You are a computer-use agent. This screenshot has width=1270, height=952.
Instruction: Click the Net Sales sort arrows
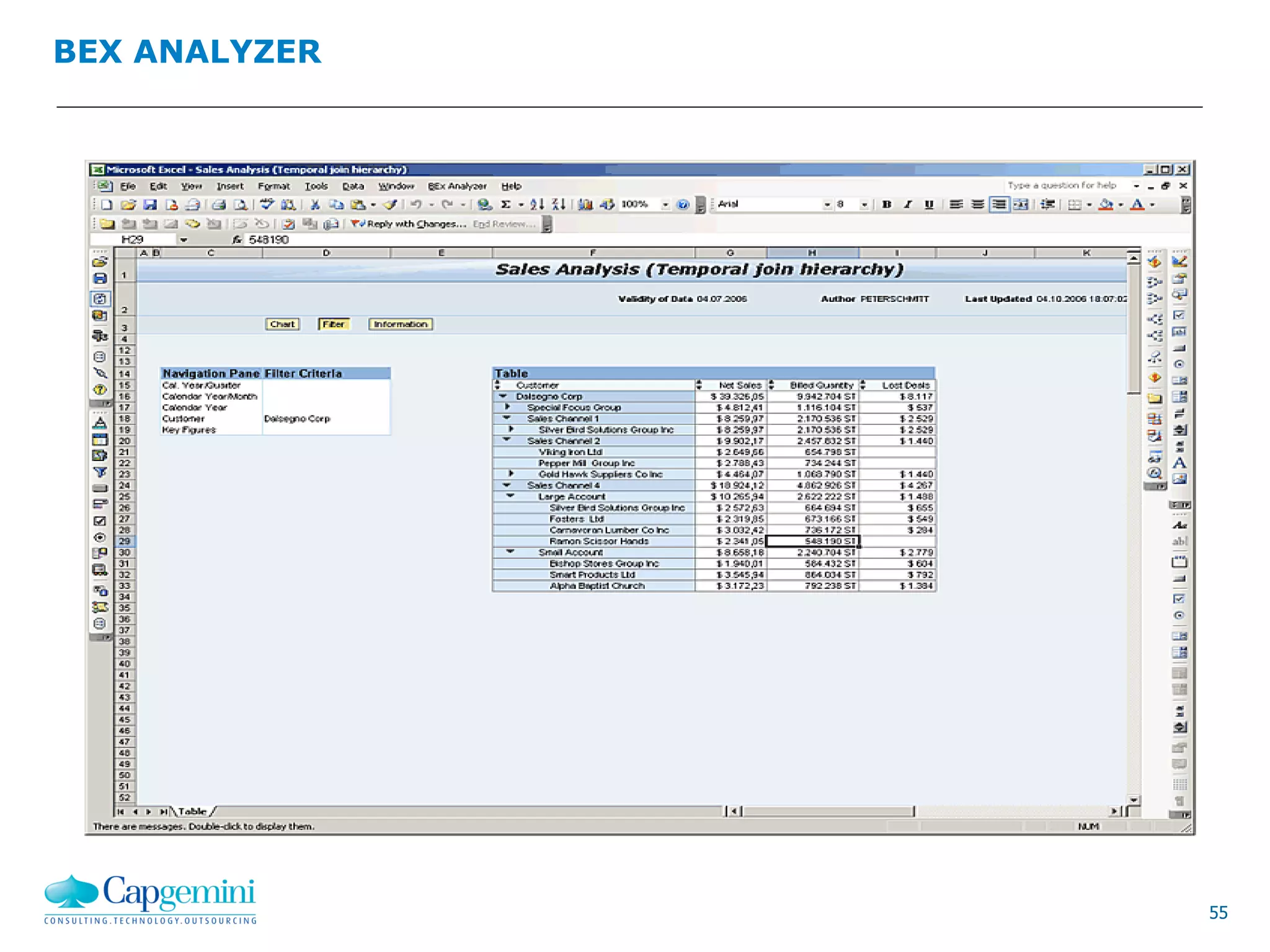click(x=699, y=385)
